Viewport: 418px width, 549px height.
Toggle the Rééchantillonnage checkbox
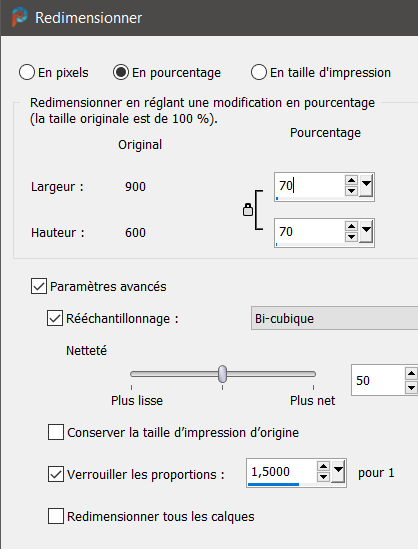[x=55, y=318]
